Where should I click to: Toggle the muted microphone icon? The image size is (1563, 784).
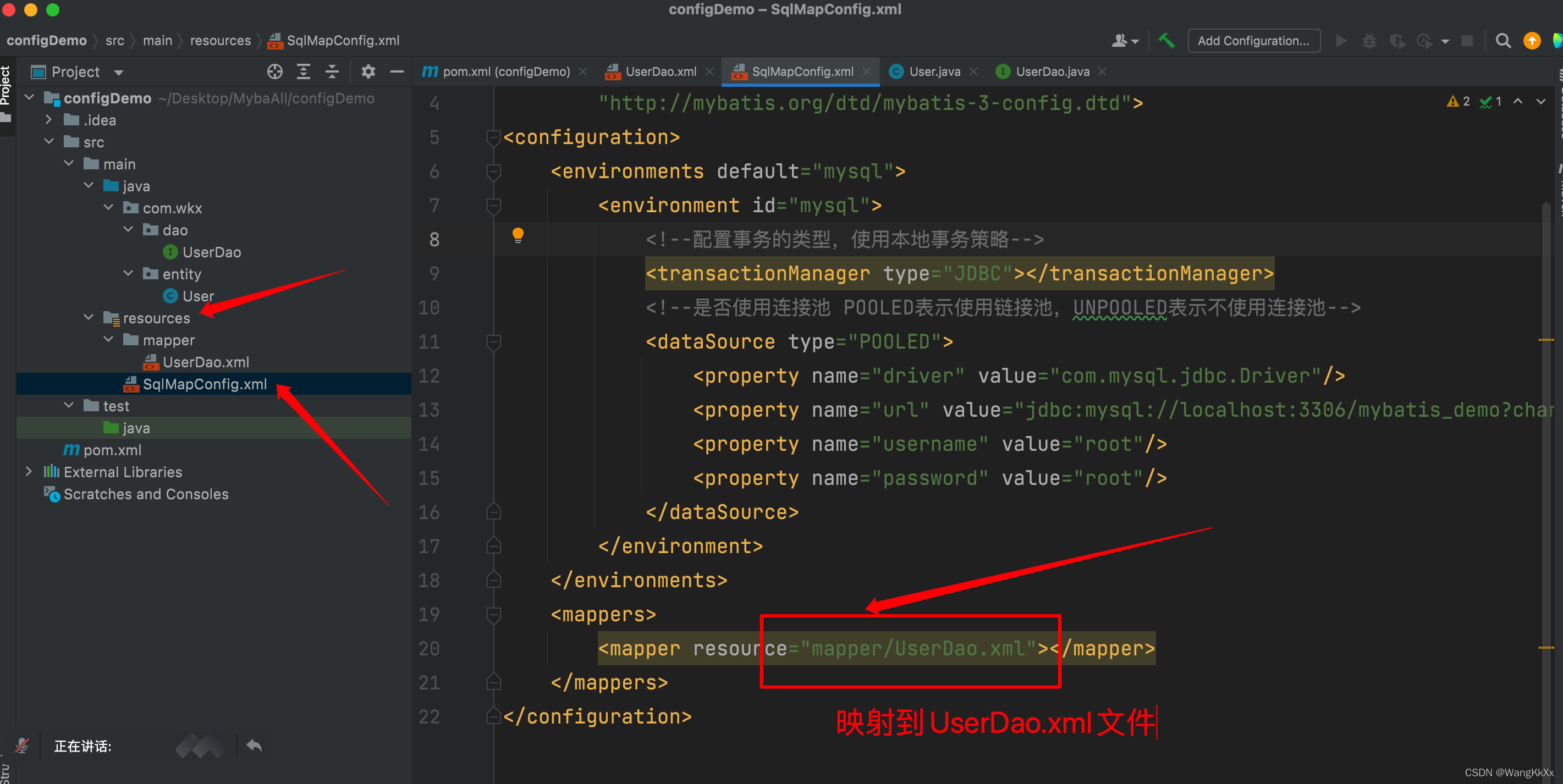coord(22,745)
